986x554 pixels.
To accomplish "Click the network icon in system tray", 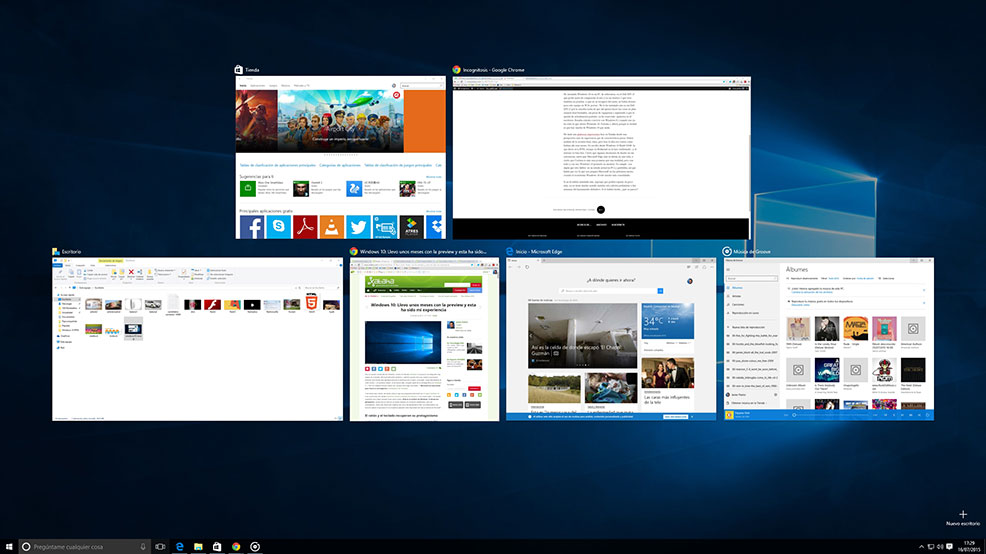I will point(931,546).
